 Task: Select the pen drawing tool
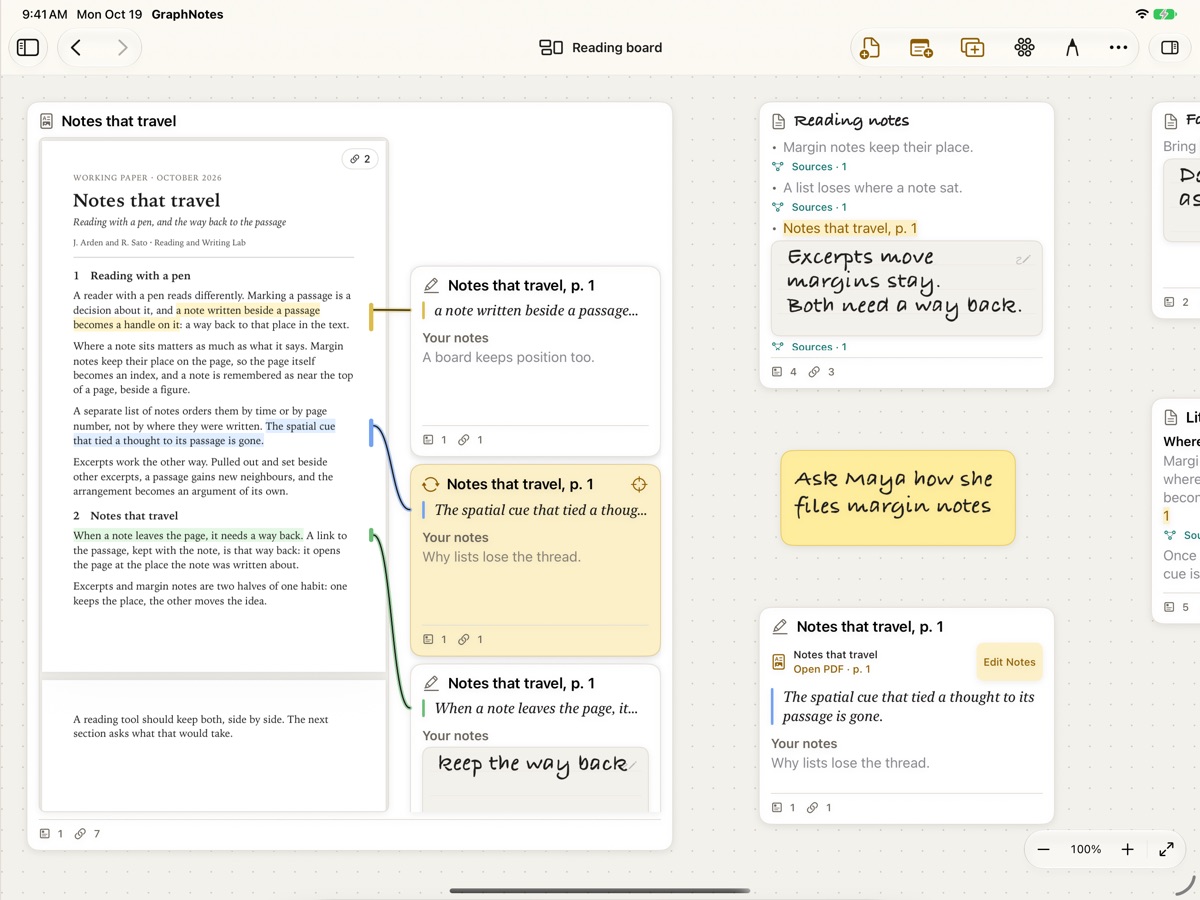coord(1072,47)
